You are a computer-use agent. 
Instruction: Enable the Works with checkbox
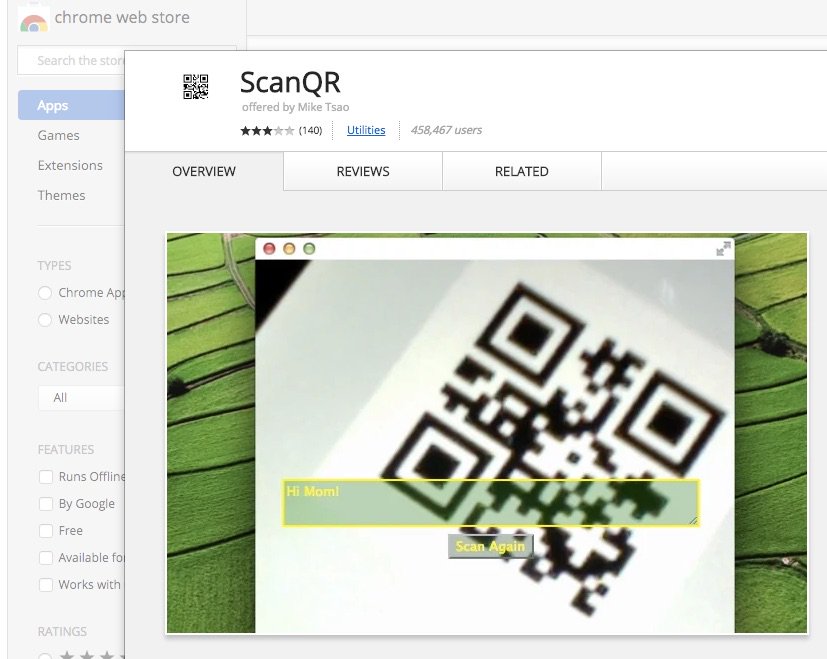click(46, 585)
